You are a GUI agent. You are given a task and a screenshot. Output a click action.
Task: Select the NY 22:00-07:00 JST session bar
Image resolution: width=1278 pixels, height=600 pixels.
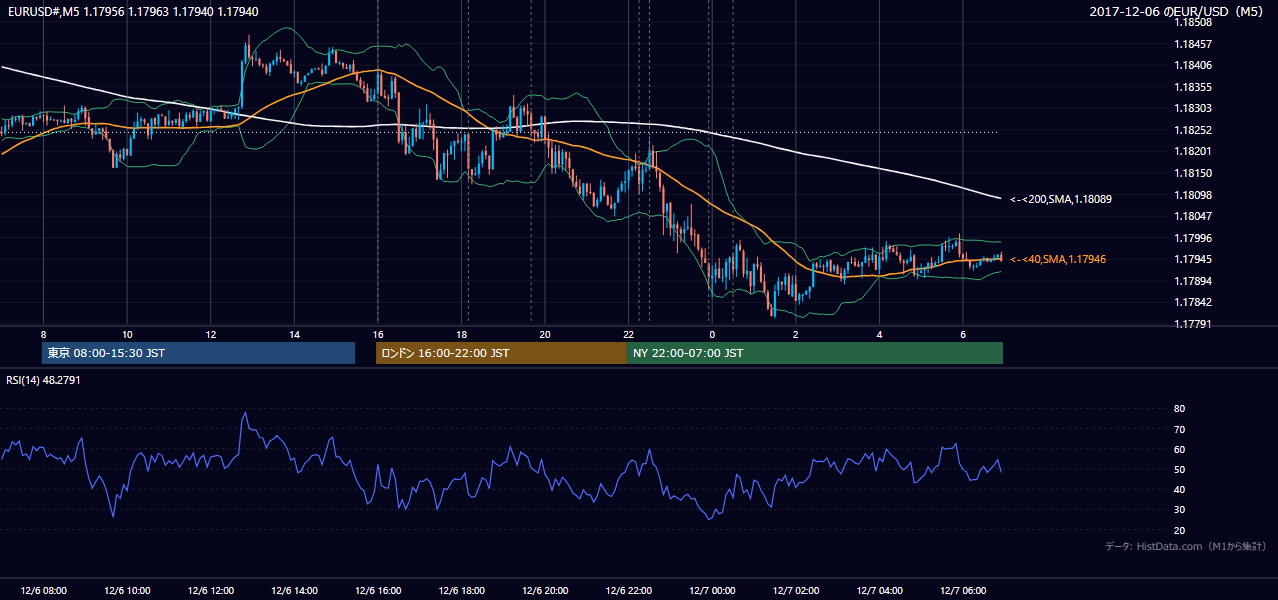click(815, 353)
